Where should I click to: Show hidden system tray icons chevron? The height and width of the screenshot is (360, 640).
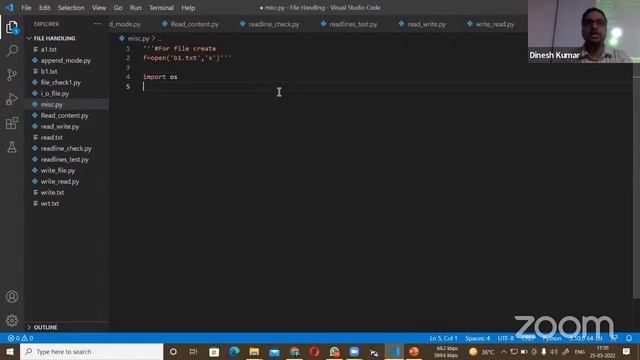pyautogui.click(x=504, y=351)
